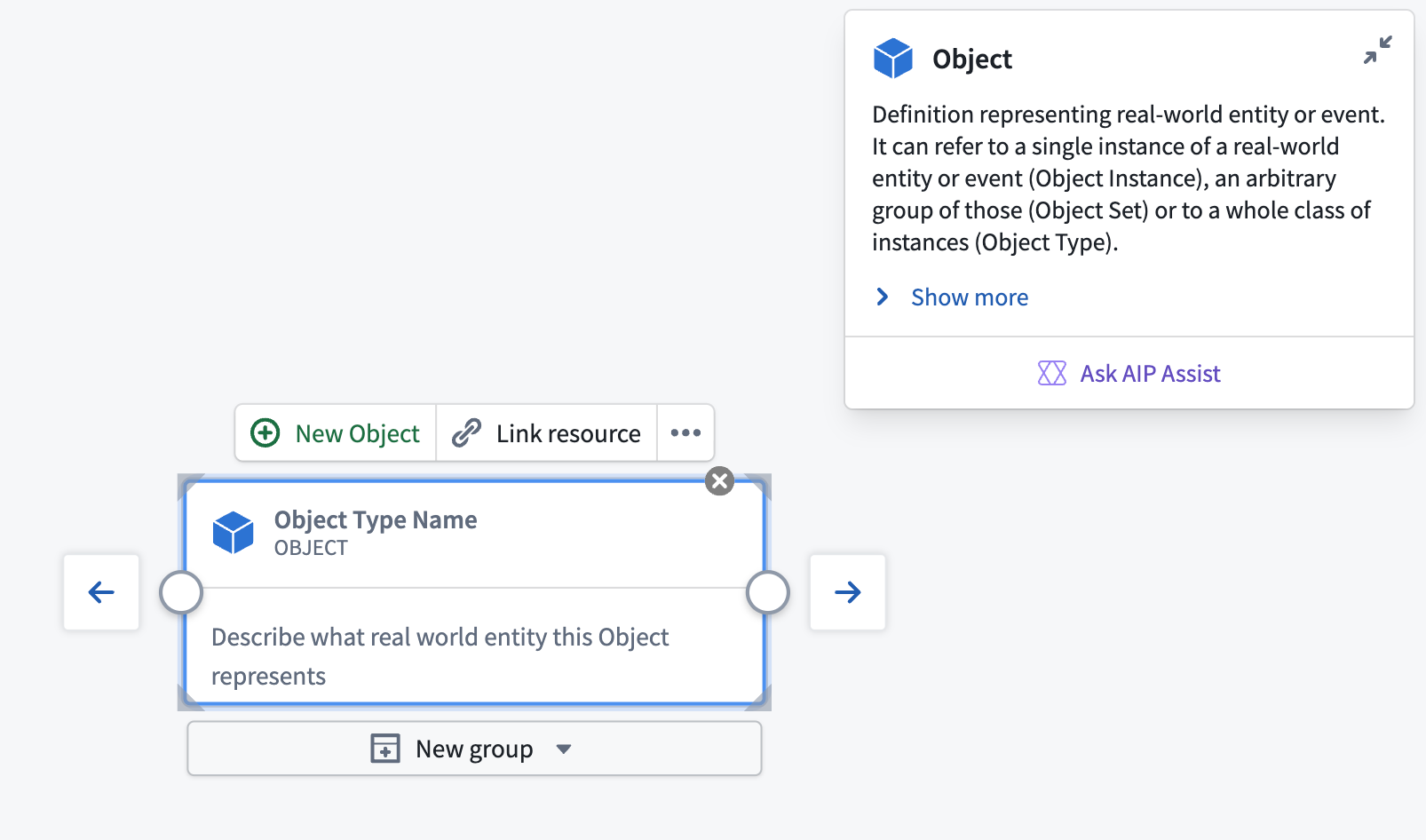Screen dimensions: 1426x840
Task: Click Link resource button
Action: click(x=547, y=433)
